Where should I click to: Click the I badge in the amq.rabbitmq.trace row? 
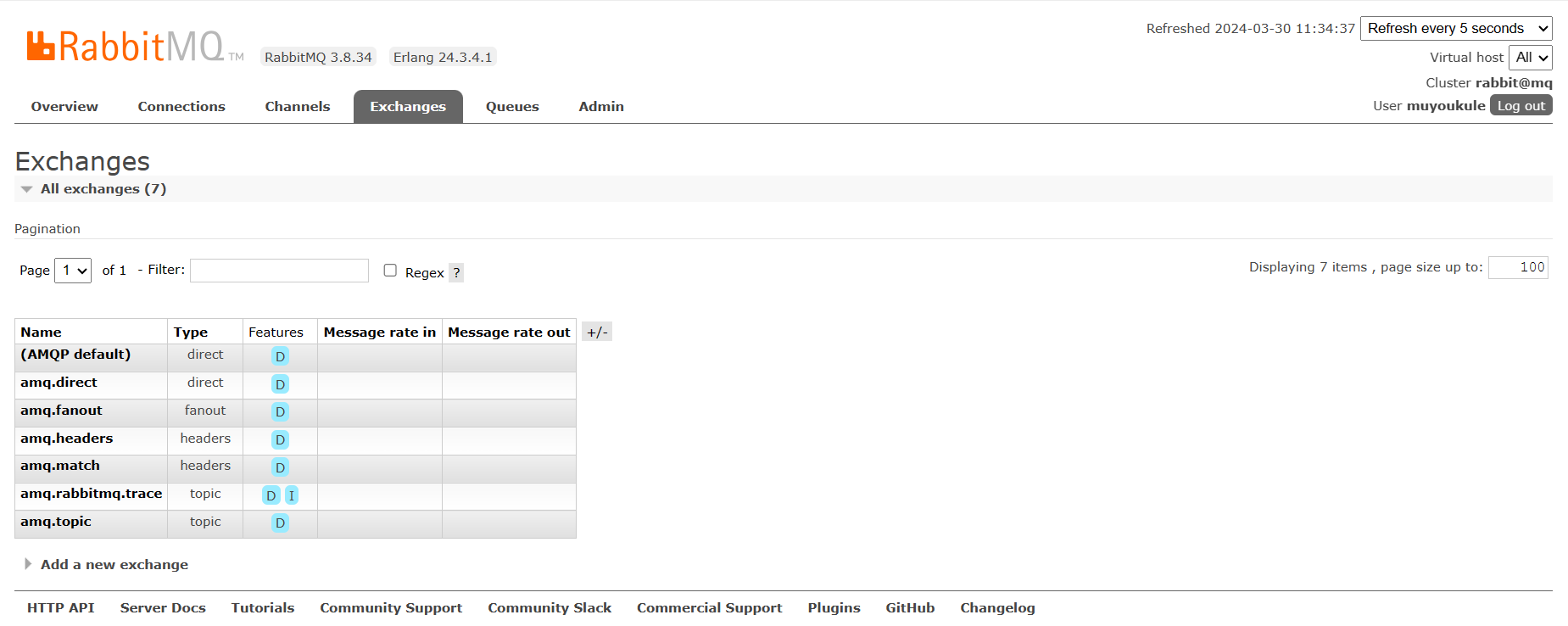click(x=291, y=495)
